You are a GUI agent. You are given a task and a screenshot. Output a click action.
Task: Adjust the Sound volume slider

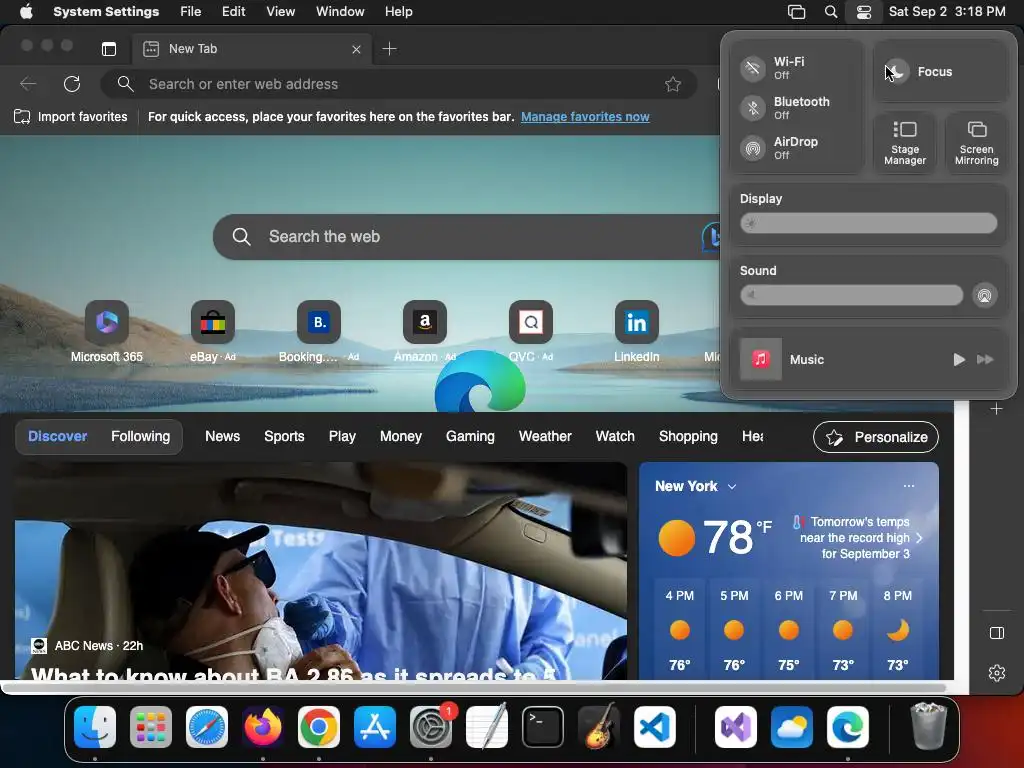[851, 295]
